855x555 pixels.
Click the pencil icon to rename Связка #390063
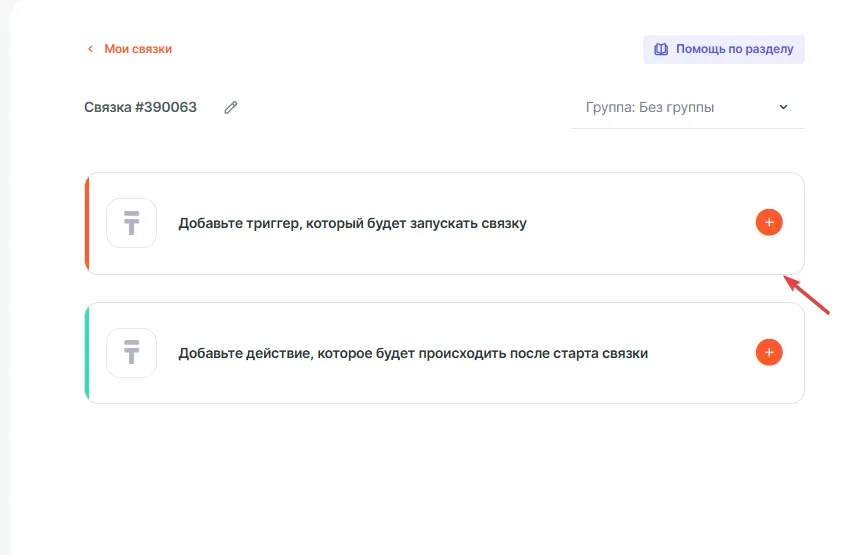point(231,108)
